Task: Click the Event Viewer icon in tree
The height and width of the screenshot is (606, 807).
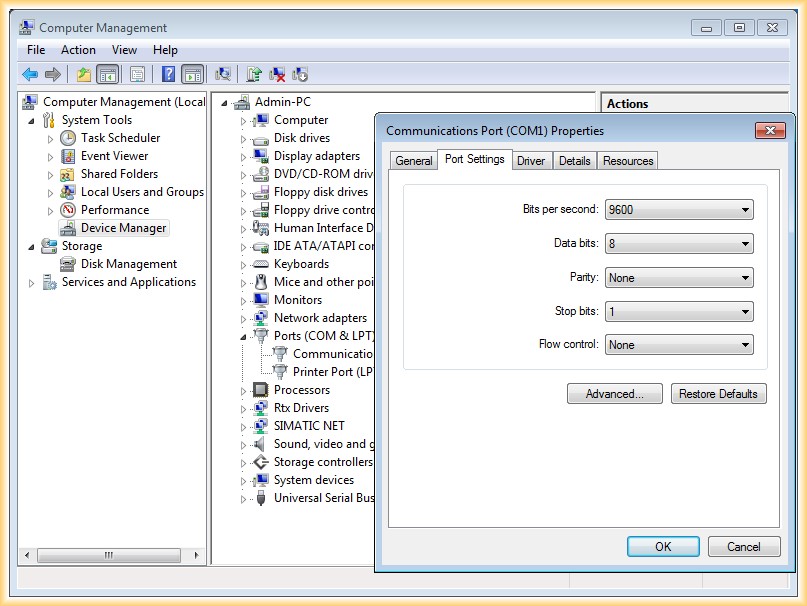Action: 68,156
